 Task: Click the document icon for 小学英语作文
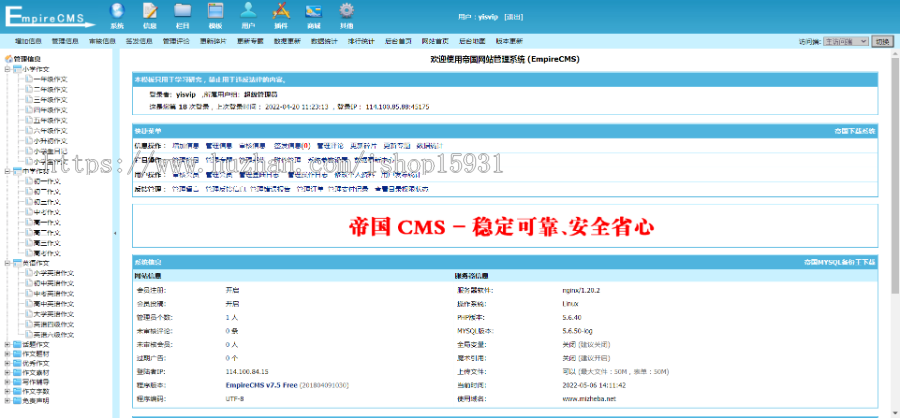29,273
